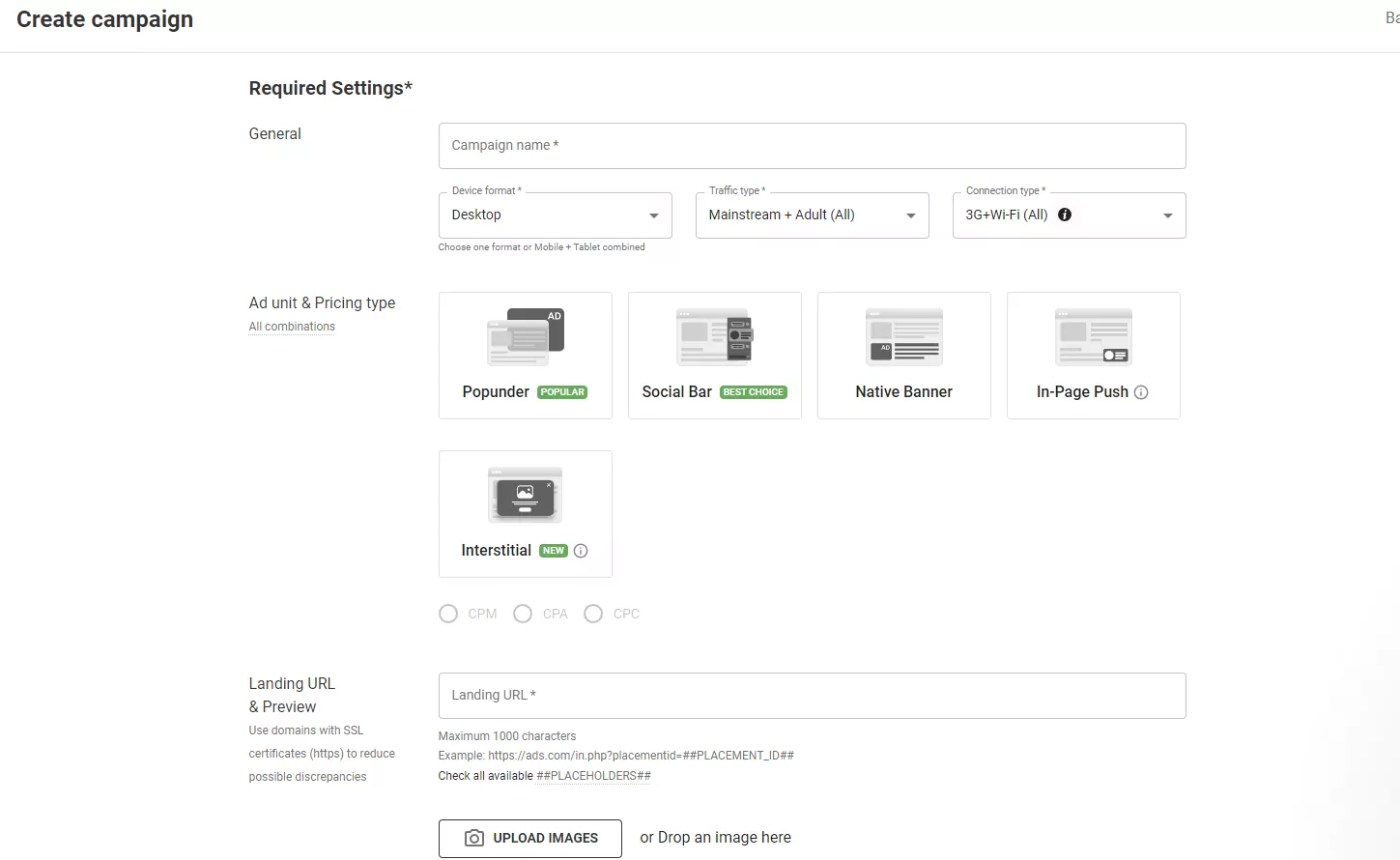Image resolution: width=1400 pixels, height=860 pixels.
Task: Select the Popunder ad unit
Action: click(525, 355)
